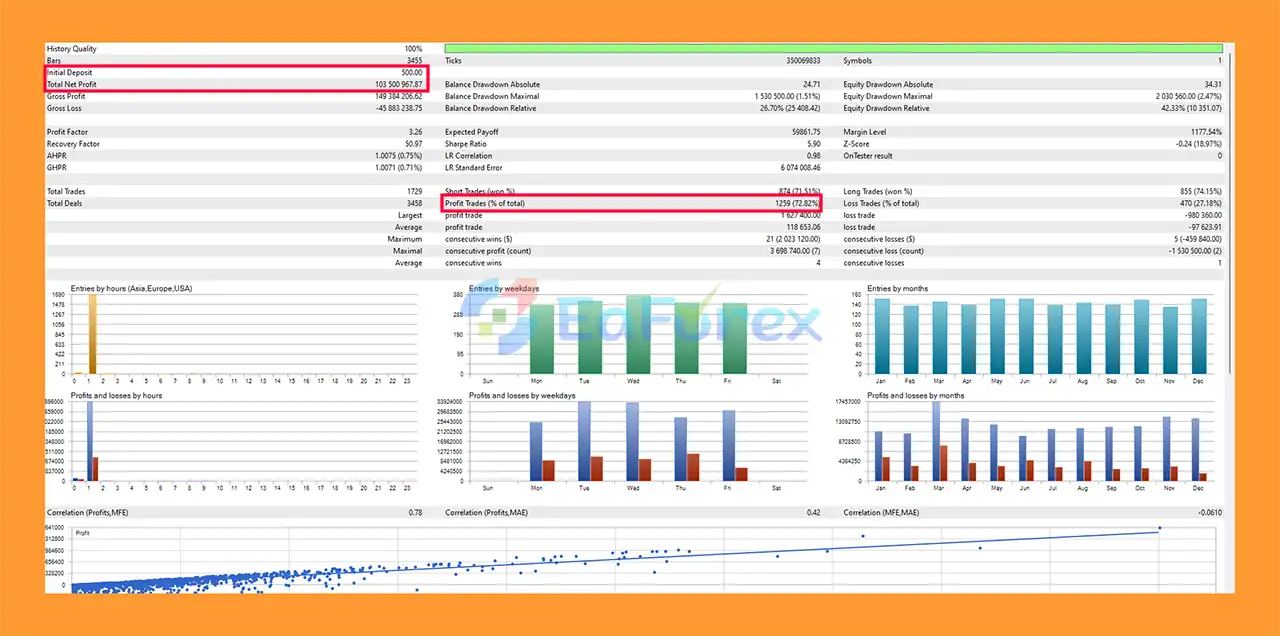Click the January bar in Entries by months

click(882, 337)
